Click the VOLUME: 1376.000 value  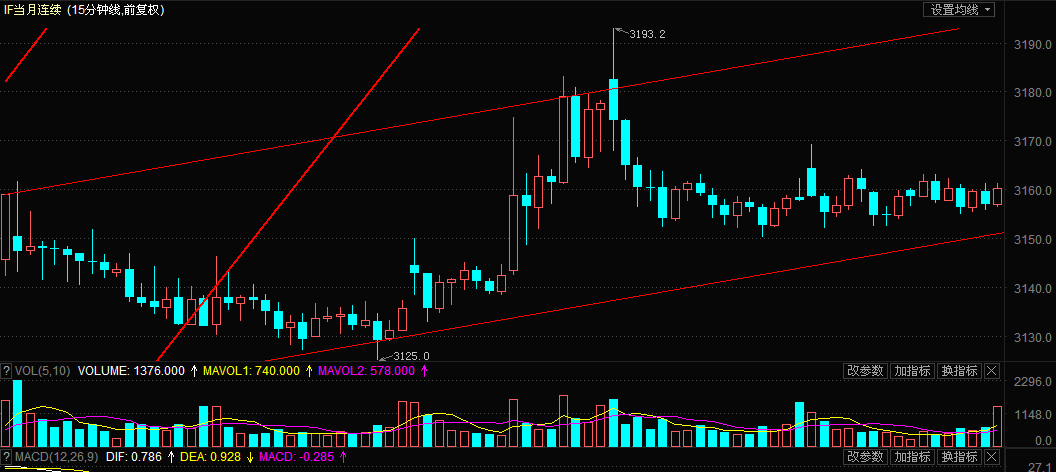click(131, 370)
